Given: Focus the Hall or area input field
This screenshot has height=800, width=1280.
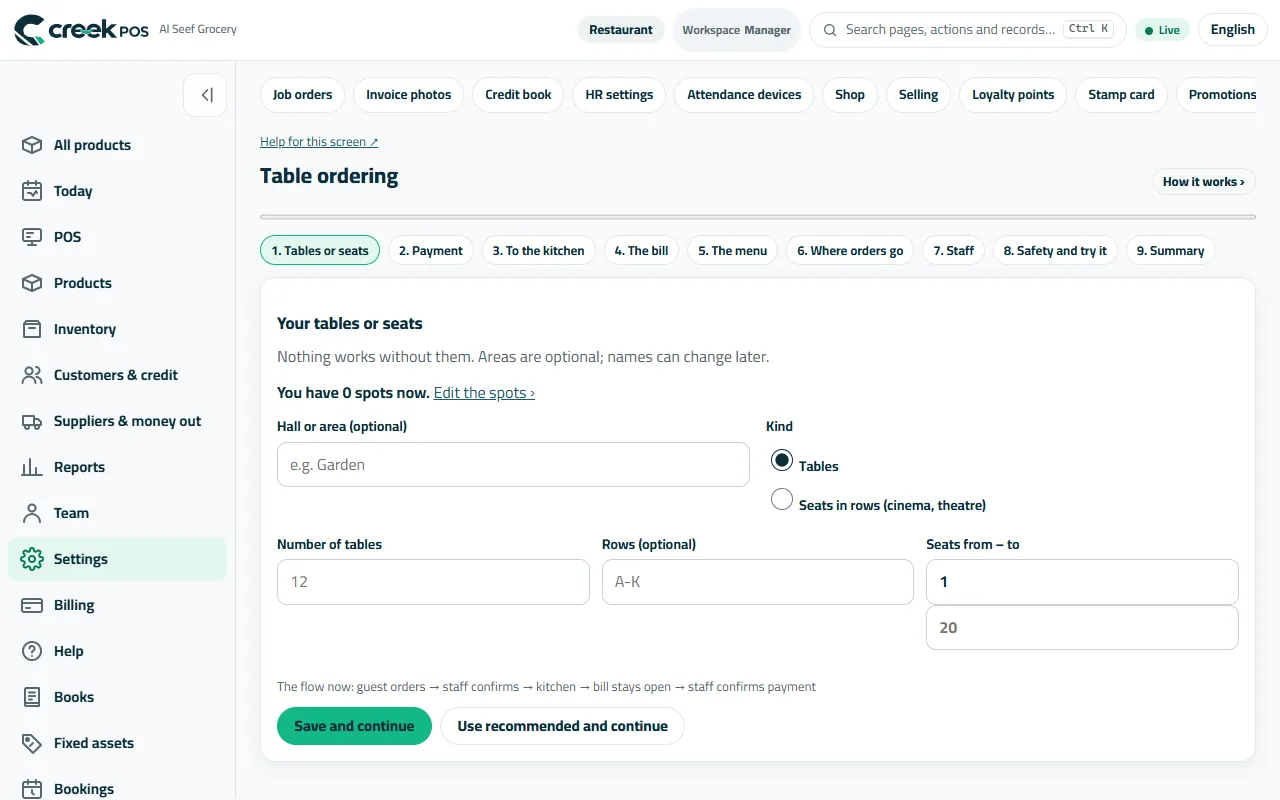Looking at the screenshot, I should pyautogui.click(x=513, y=465).
